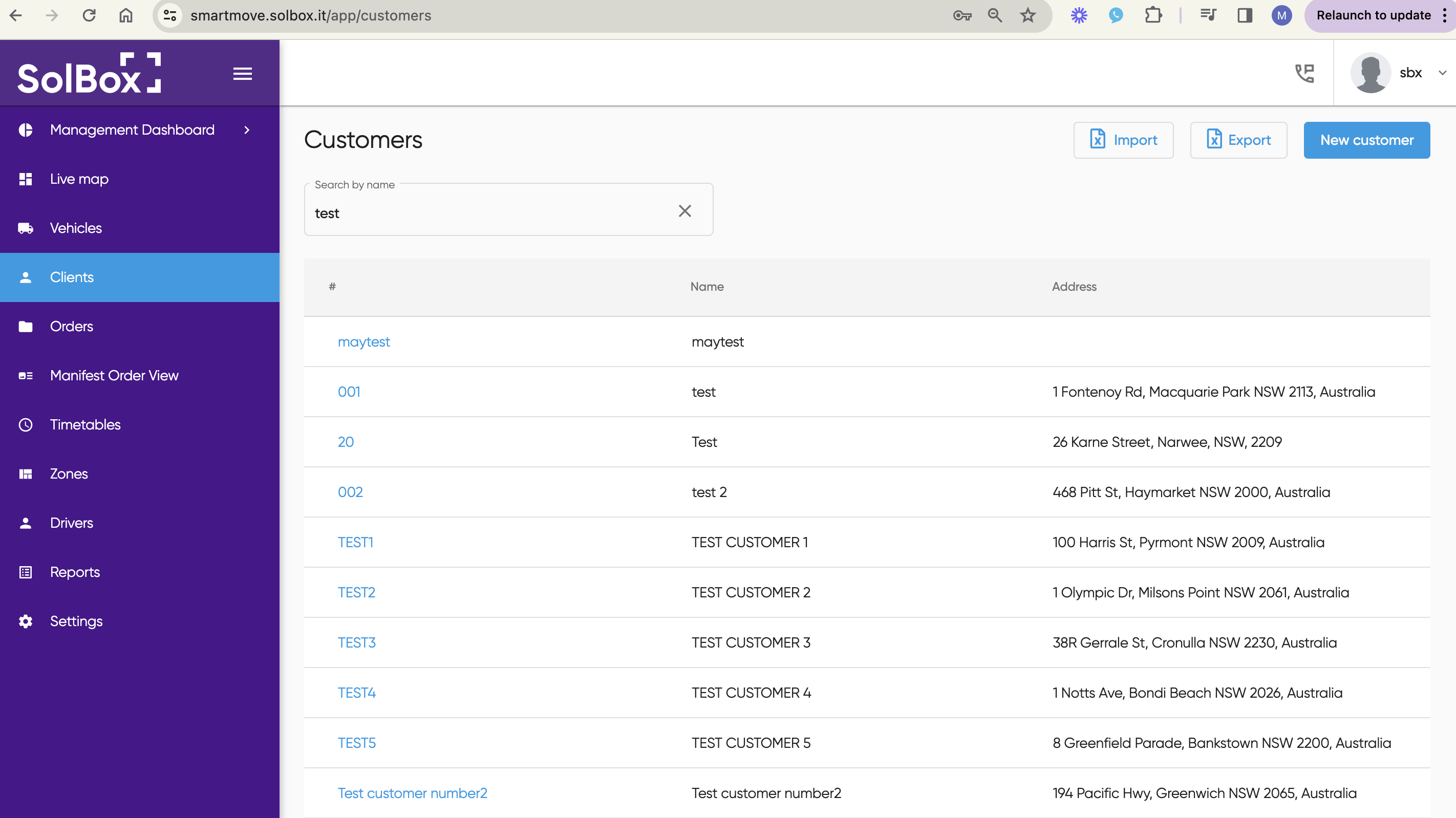The height and width of the screenshot is (818, 1456).
Task: Bookmark this page with the star icon
Action: [x=1027, y=15]
